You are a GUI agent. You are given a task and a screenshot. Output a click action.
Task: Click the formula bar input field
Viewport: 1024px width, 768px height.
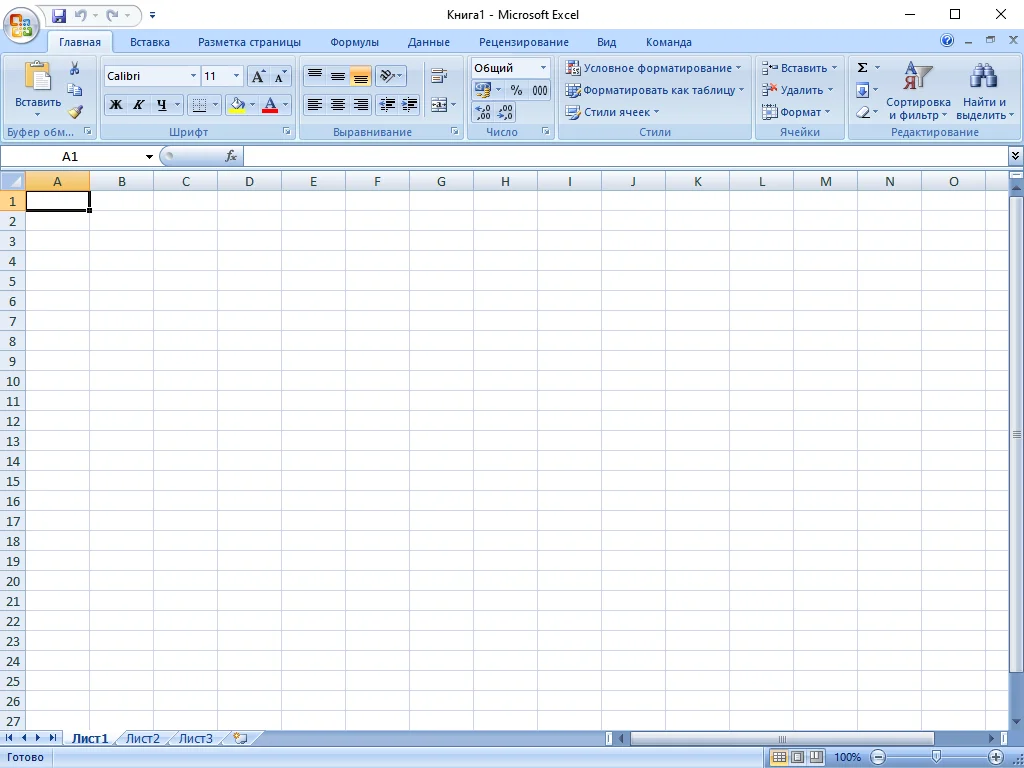(626, 156)
